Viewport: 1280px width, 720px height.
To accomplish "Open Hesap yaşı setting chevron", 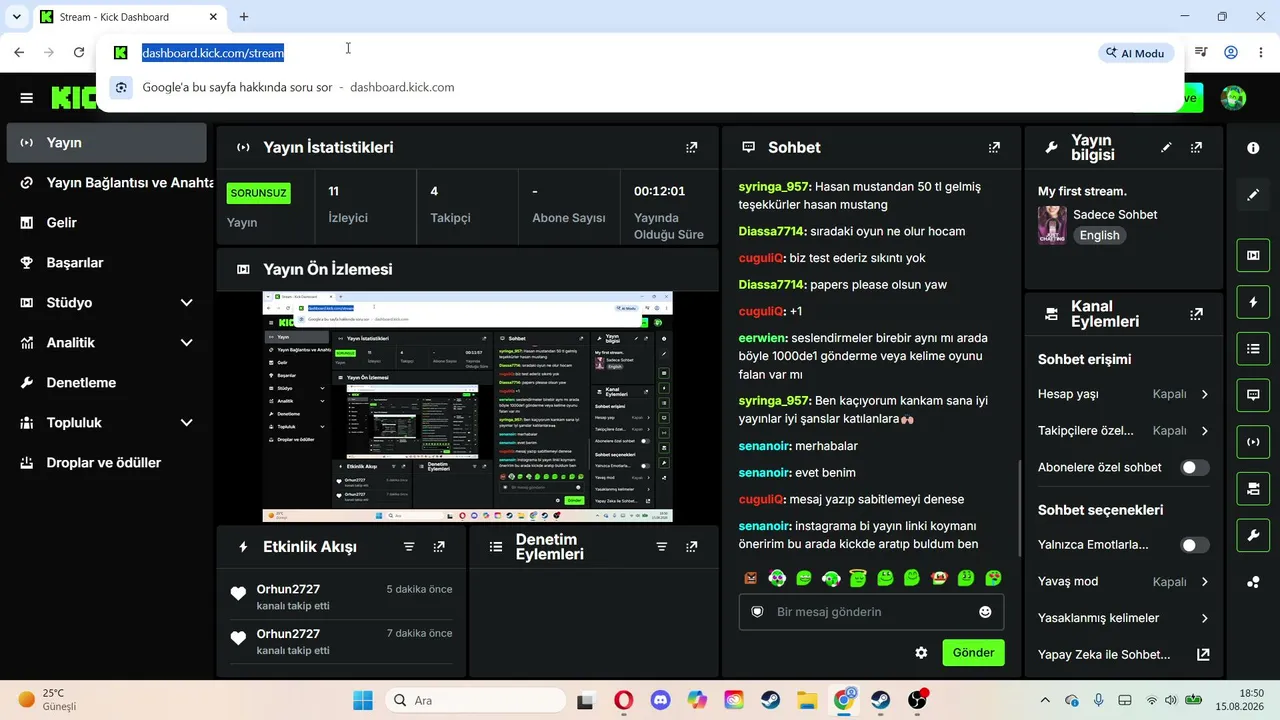I will [x=1204, y=394].
